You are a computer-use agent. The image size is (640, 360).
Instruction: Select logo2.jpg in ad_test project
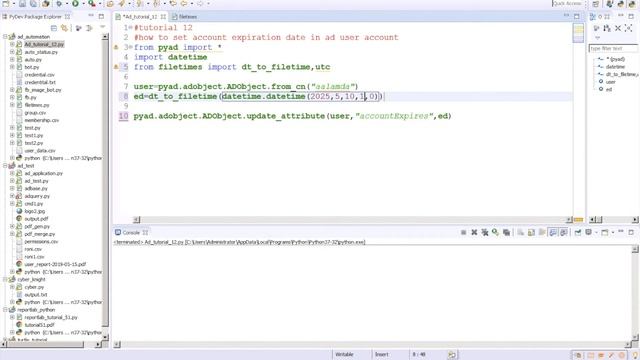tap(35, 211)
